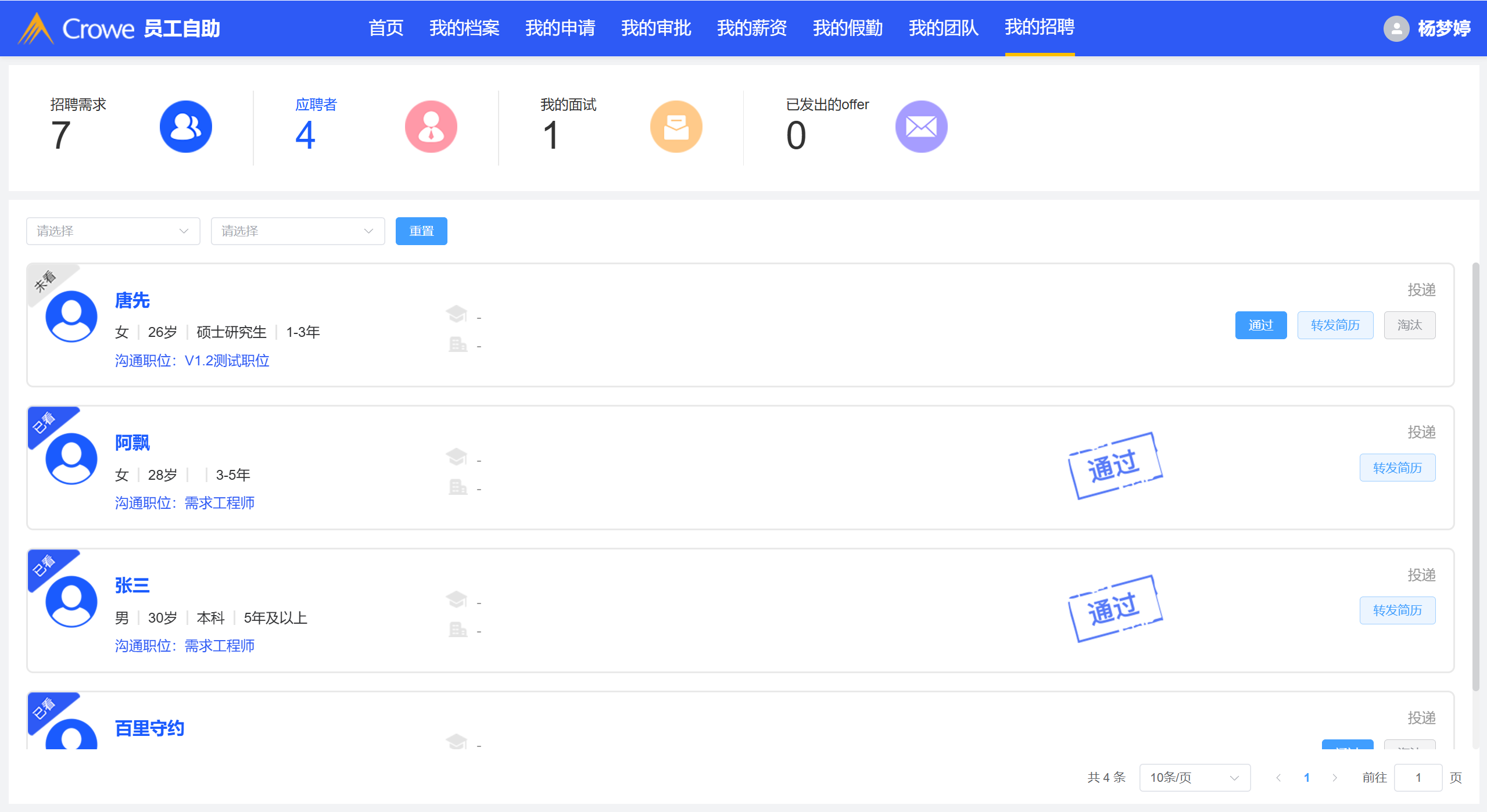
Task: Click the user avatar icon beside 杨梦婷
Action: (x=1396, y=28)
